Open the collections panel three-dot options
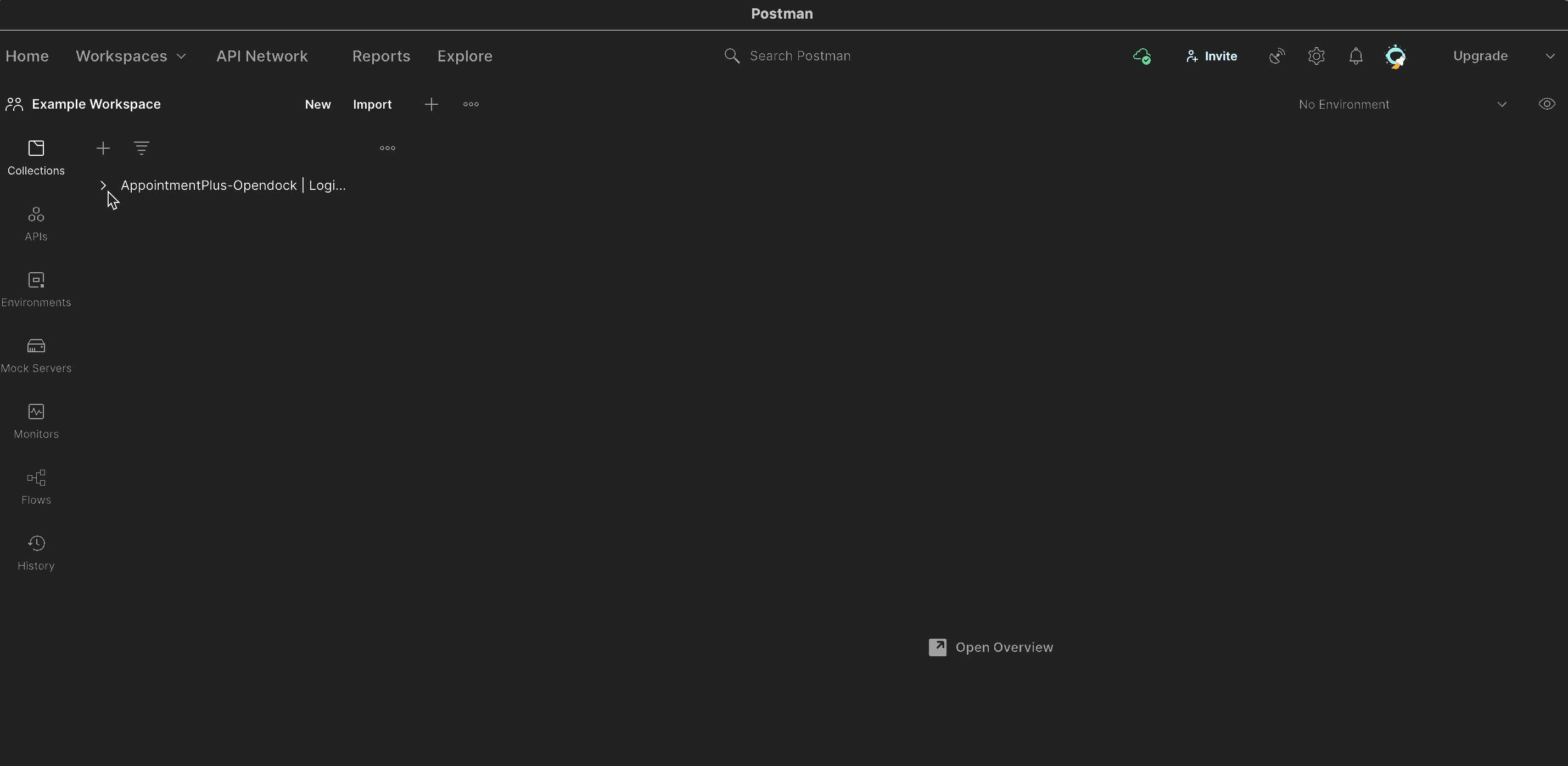1568x766 pixels. tap(387, 149)
